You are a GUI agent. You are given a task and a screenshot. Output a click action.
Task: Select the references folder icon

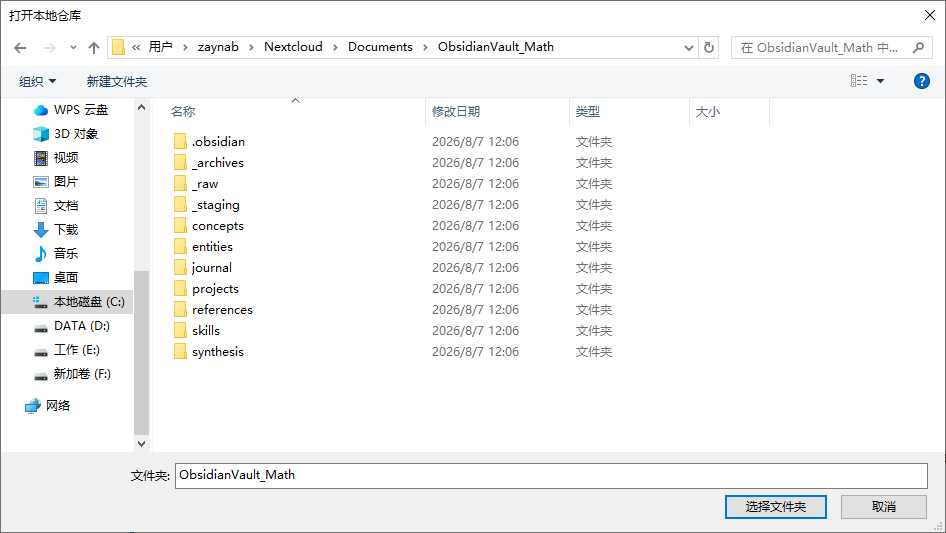click(180, 310)
